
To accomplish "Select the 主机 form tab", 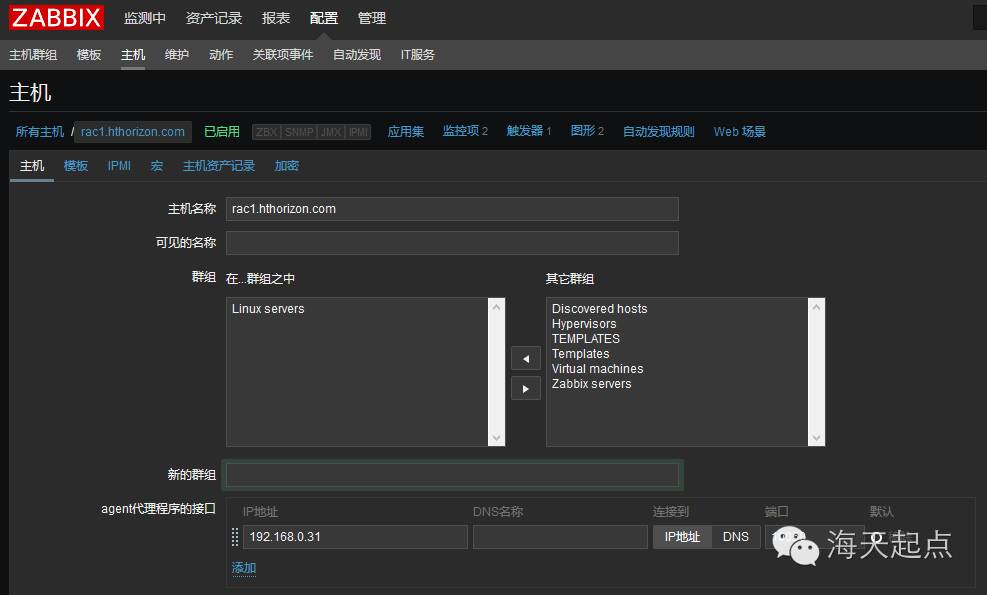I will [32, 166].
